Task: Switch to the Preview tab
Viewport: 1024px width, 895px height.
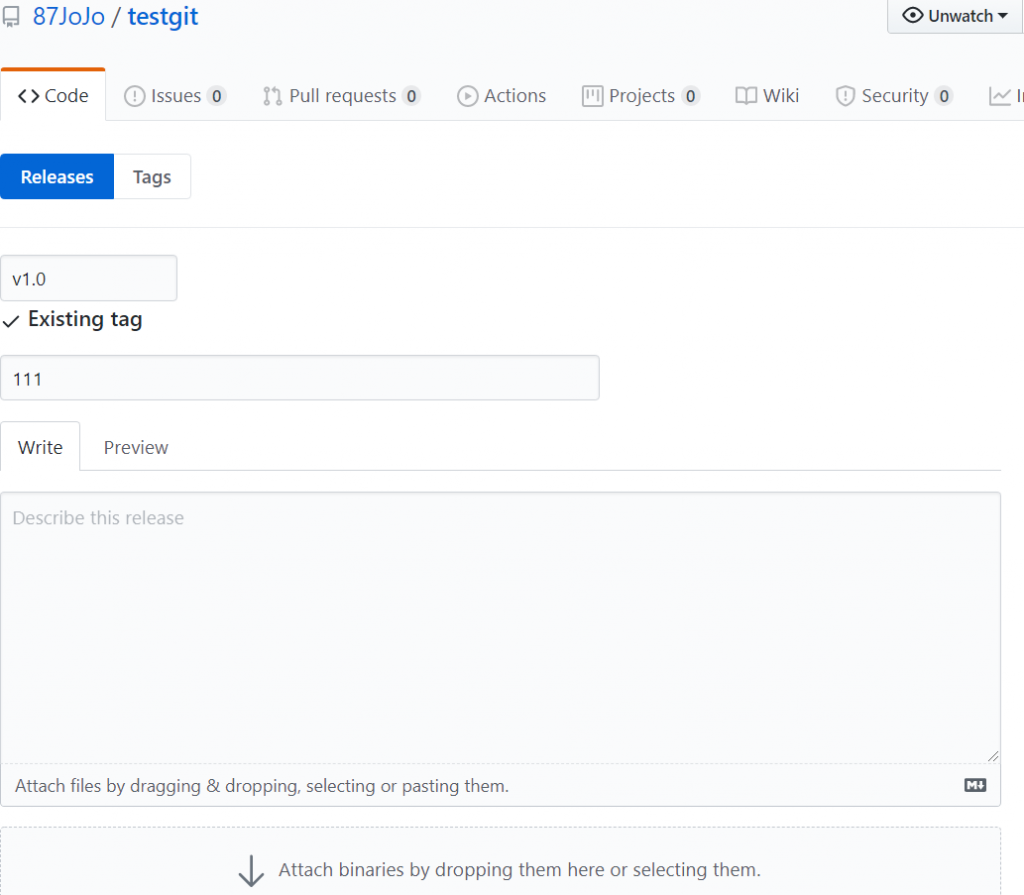Action: pyautogui.click(x=136, y=447)
